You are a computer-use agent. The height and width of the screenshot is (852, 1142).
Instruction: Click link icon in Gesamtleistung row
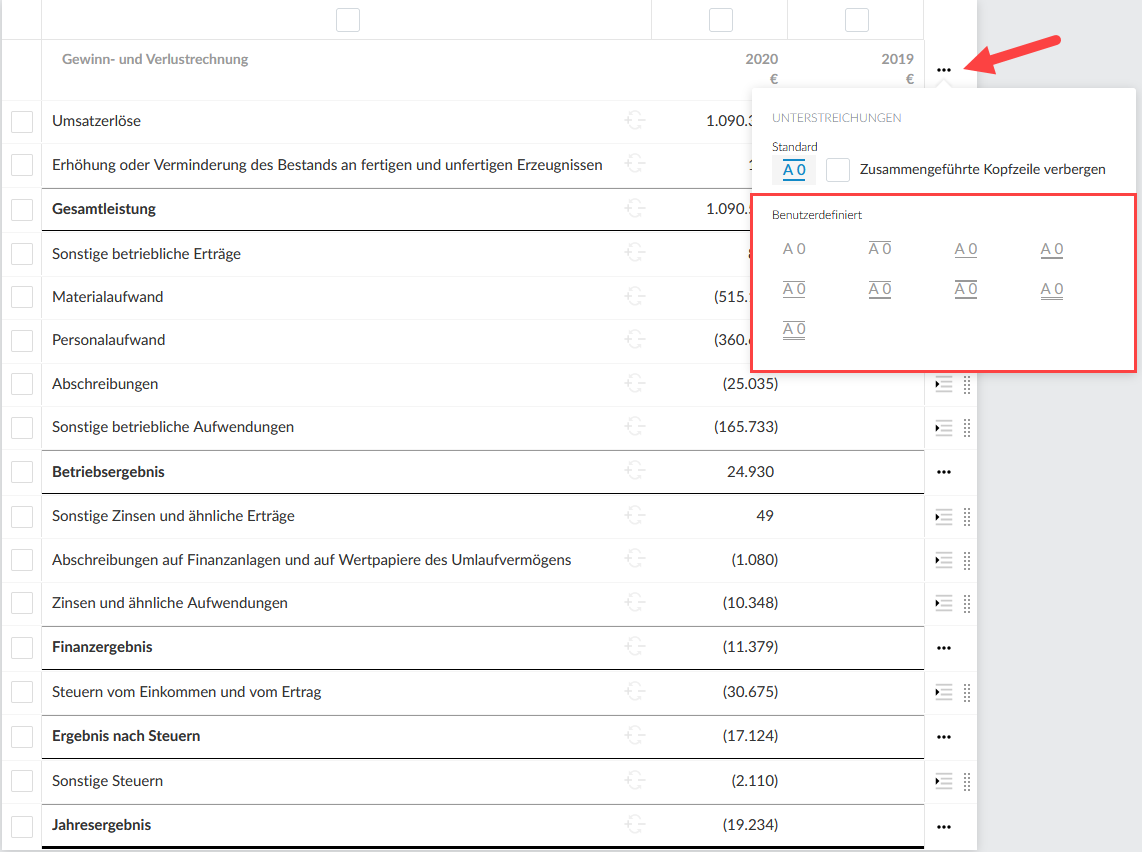635,209
